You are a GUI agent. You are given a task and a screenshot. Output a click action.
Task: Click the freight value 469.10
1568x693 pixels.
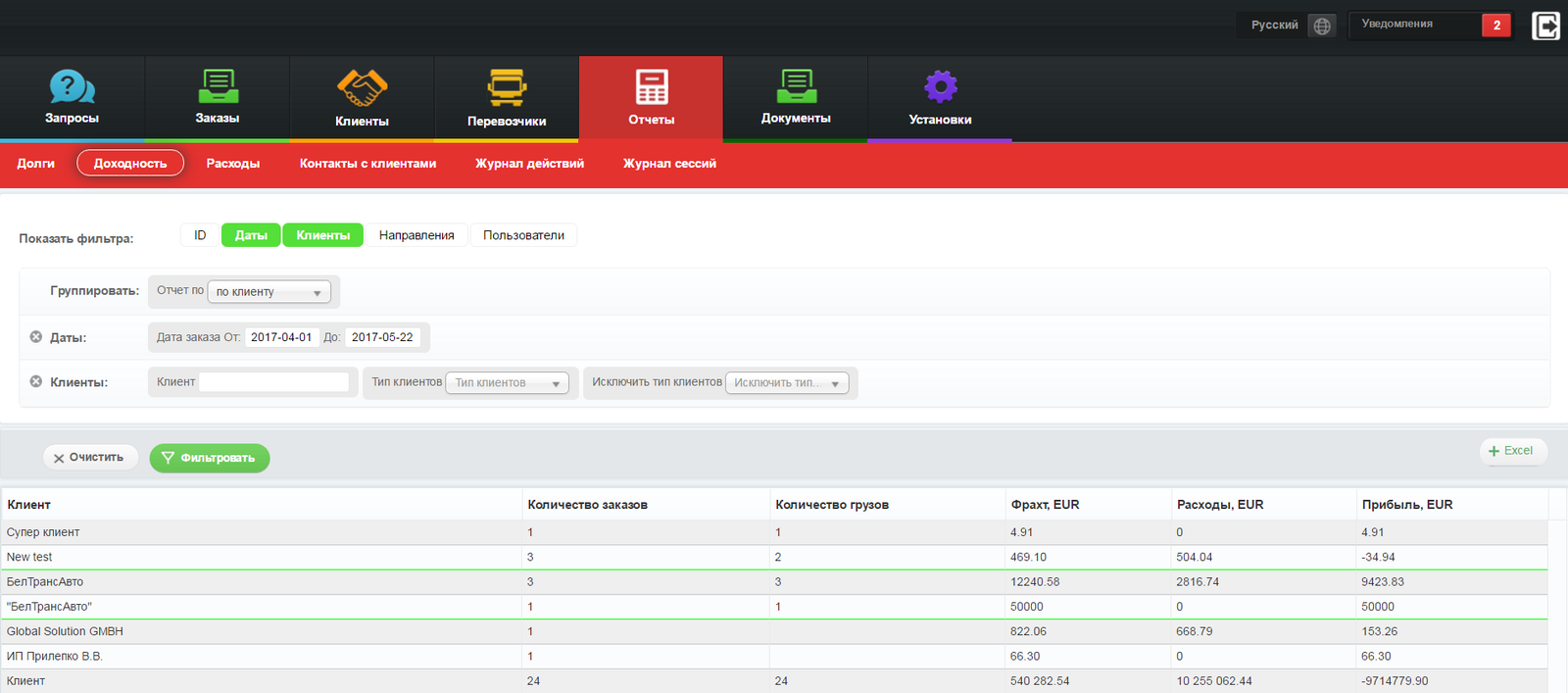pyautogui.click(x=1028, y=557)
